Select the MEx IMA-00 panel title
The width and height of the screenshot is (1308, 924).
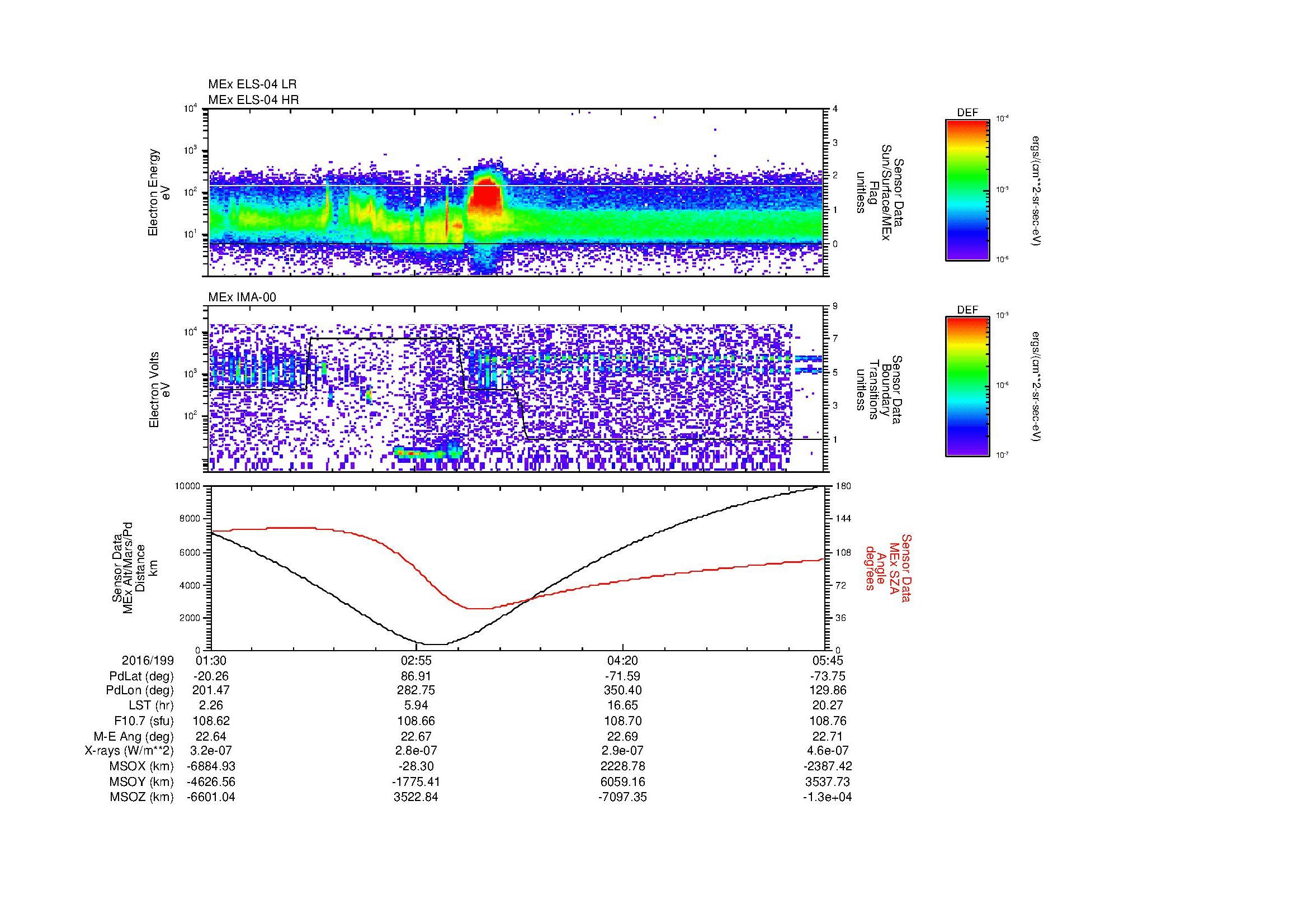pyautogui.click(x=242, y=297)
